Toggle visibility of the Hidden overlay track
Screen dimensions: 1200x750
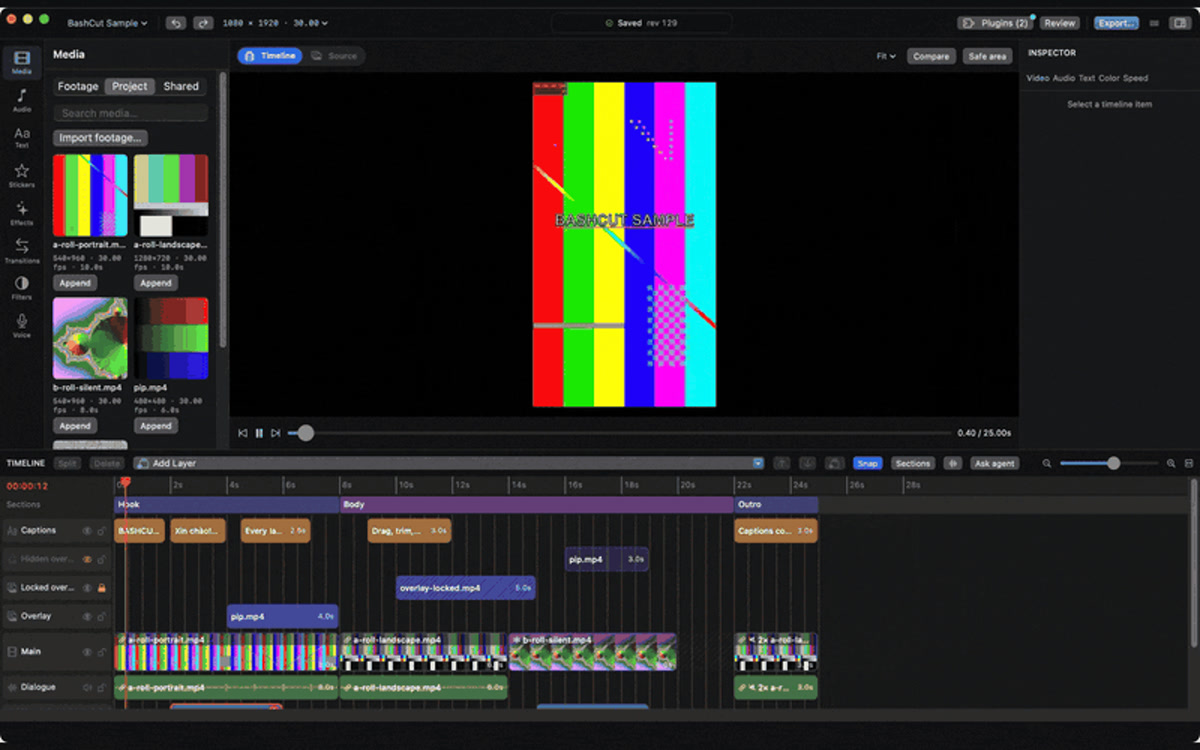pyautogui.click(x=87, y=559)
